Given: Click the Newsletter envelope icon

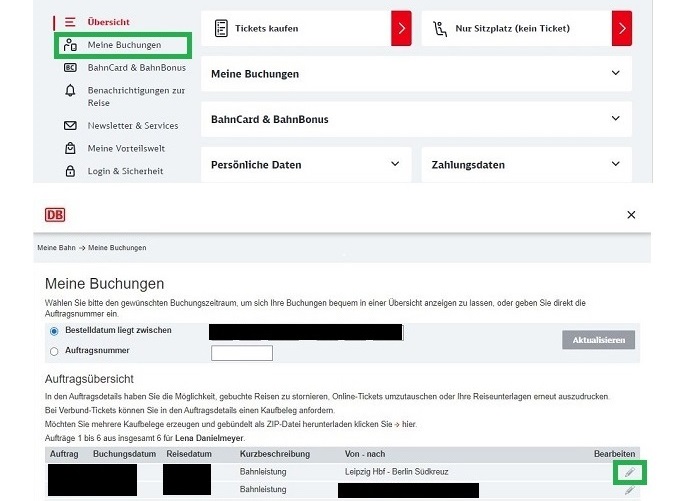Looking at the screenshot, I should coord(70,126).
